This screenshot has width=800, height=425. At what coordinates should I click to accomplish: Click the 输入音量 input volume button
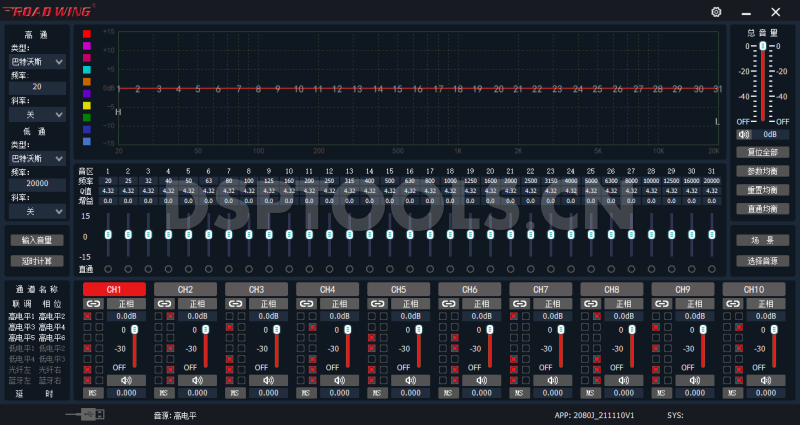[36, 240]
